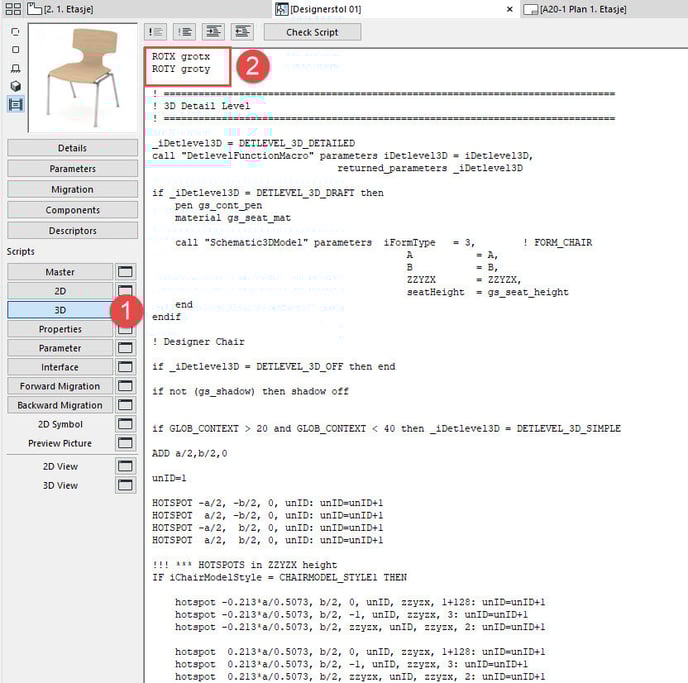688x683 pixels.
Task: Click 'if not (gs_shadow) then shadow off' line
Action: [250, 391]
